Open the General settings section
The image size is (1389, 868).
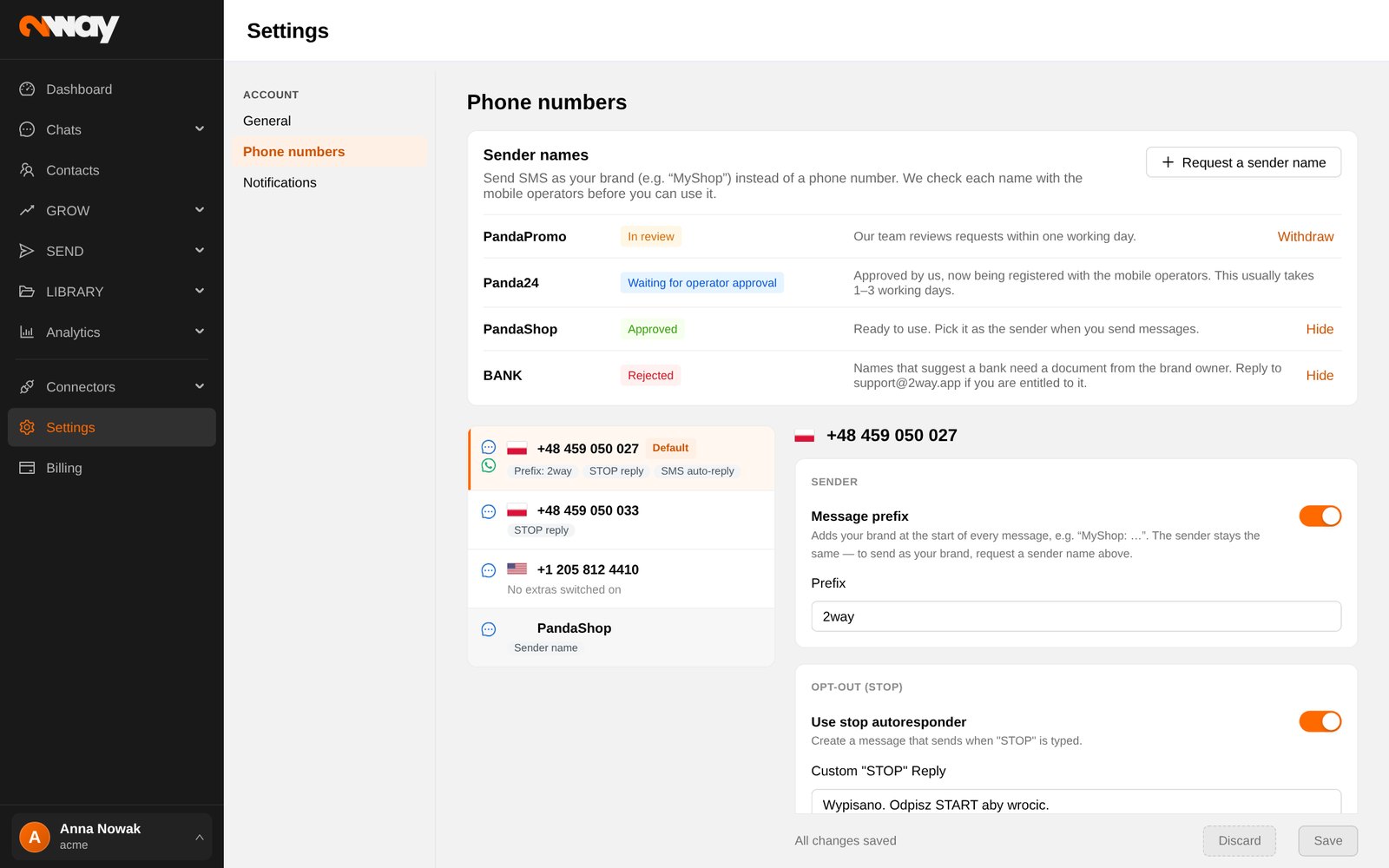pos(330,121)
